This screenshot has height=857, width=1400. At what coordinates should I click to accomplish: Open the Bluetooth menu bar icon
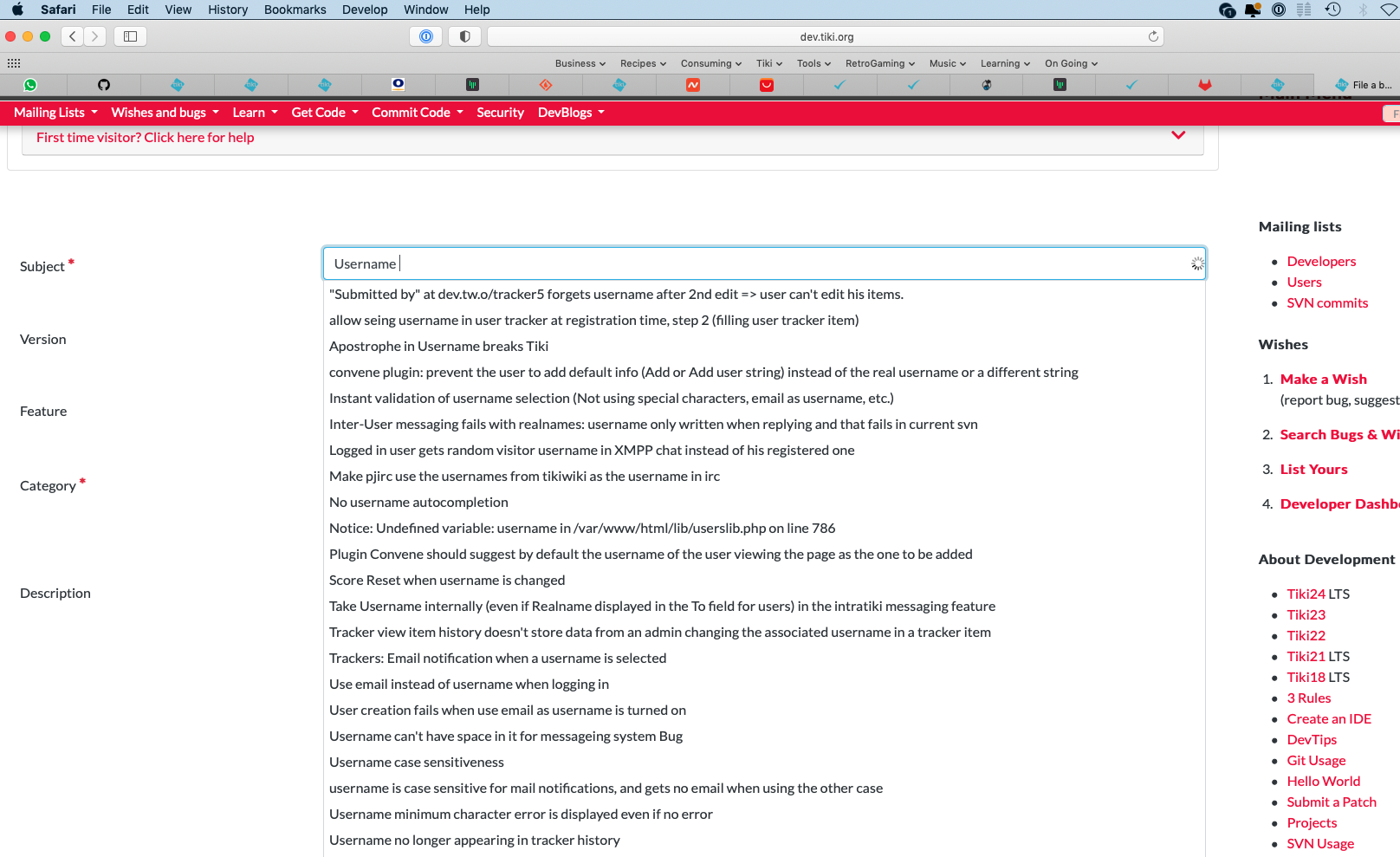1363,10
